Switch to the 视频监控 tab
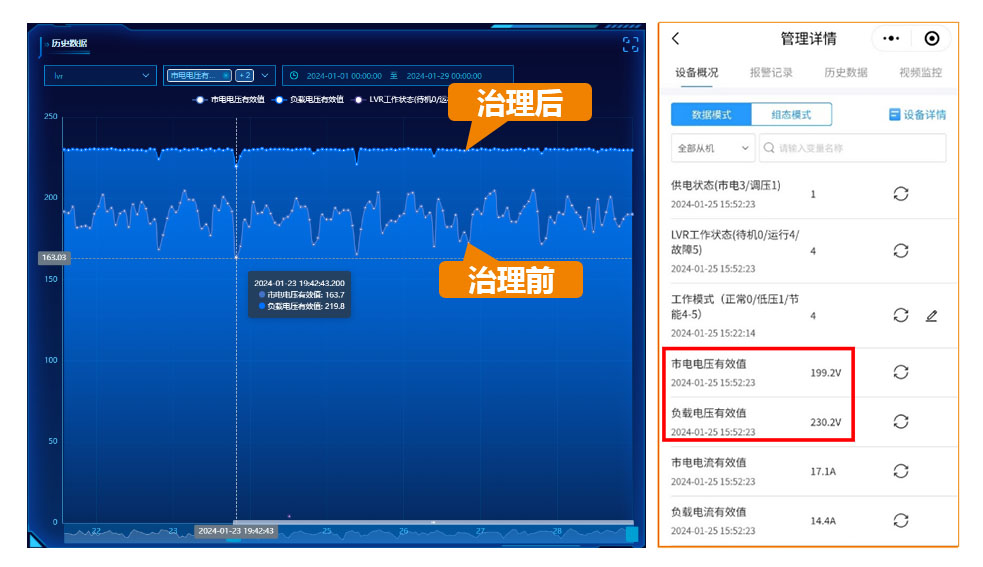Screen dimensions: 983x567 920,73
